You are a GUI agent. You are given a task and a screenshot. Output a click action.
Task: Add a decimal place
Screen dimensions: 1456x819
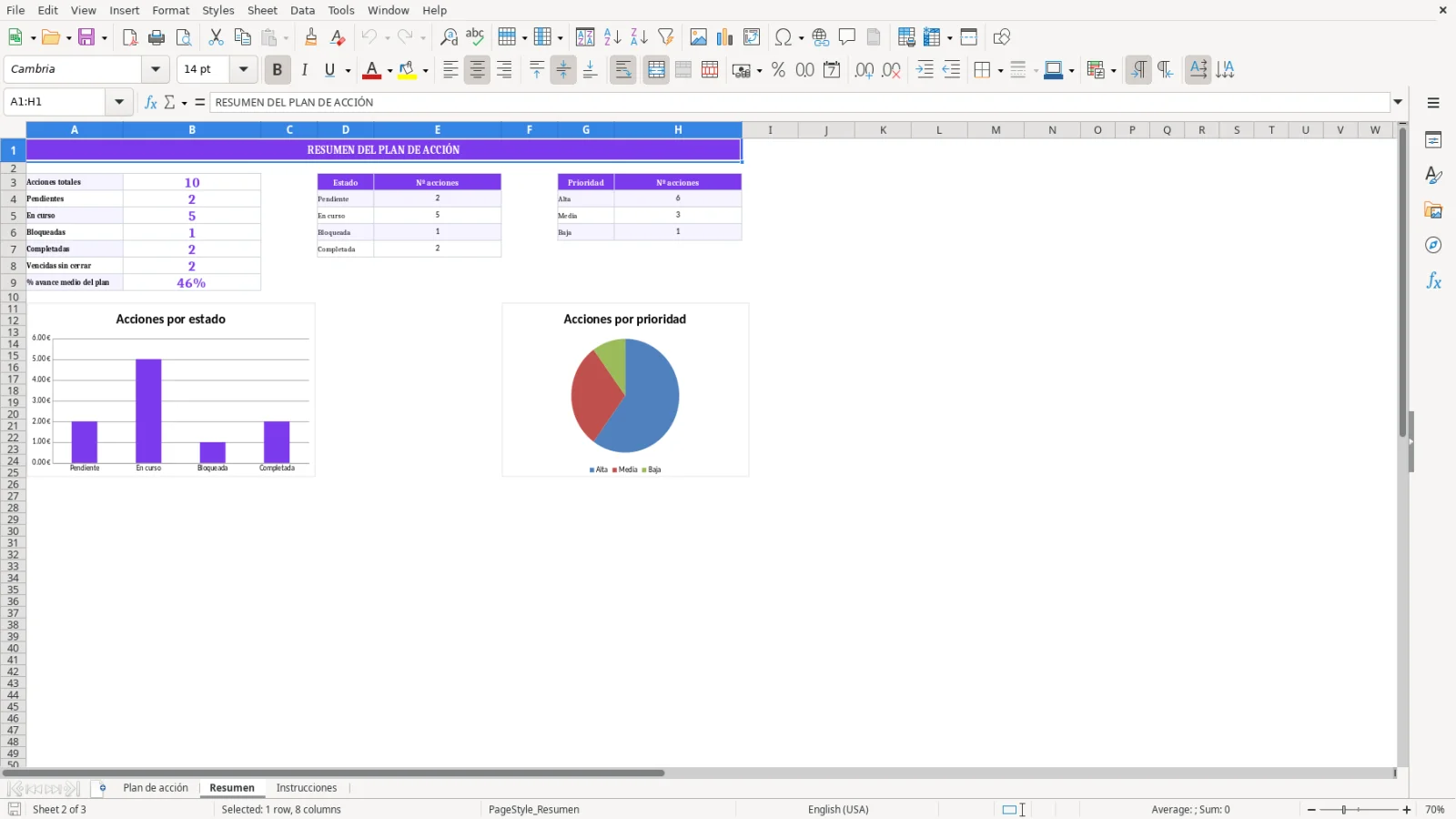click(x=864, y=70)
